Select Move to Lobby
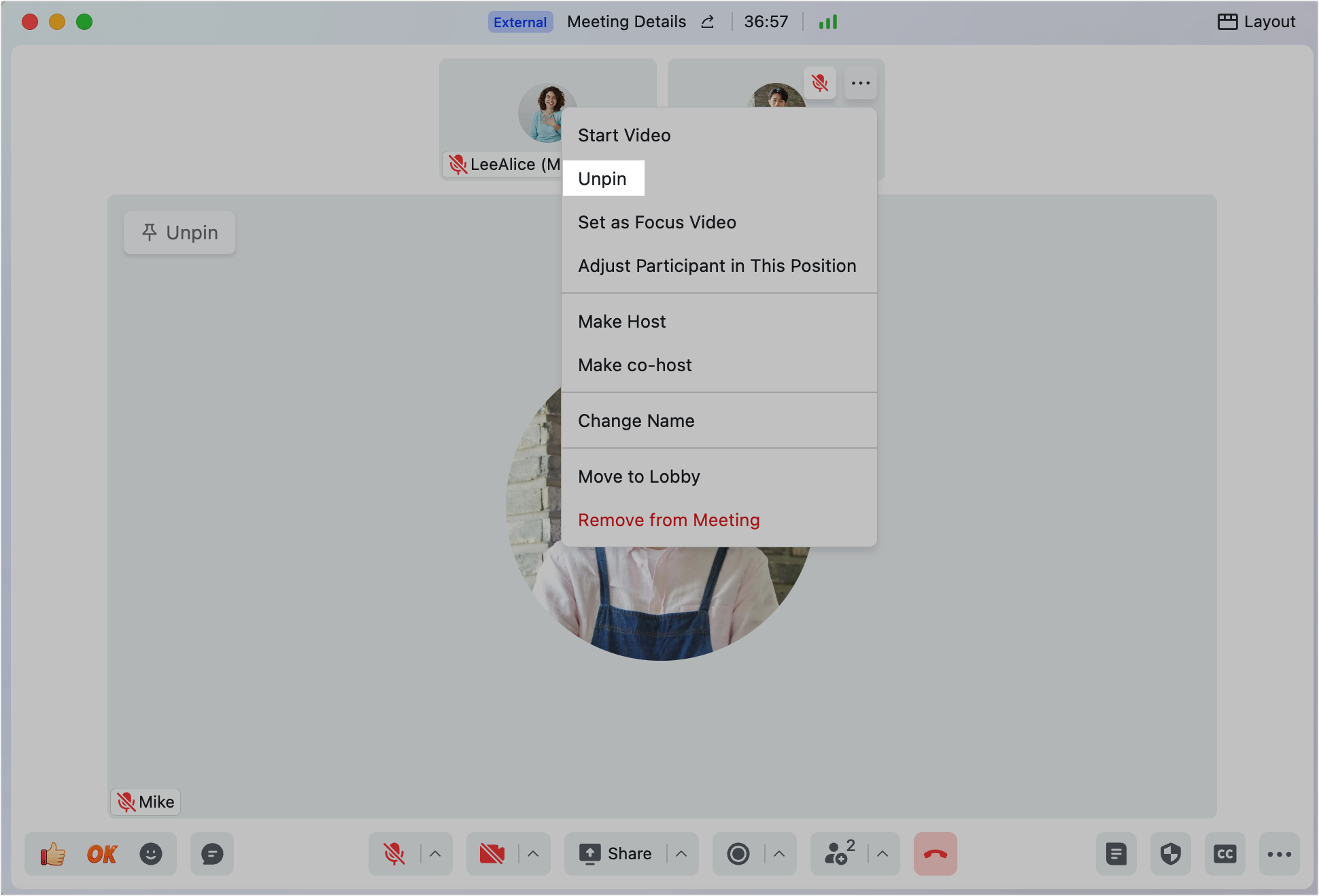The image size is (1319, 896). 719,477
